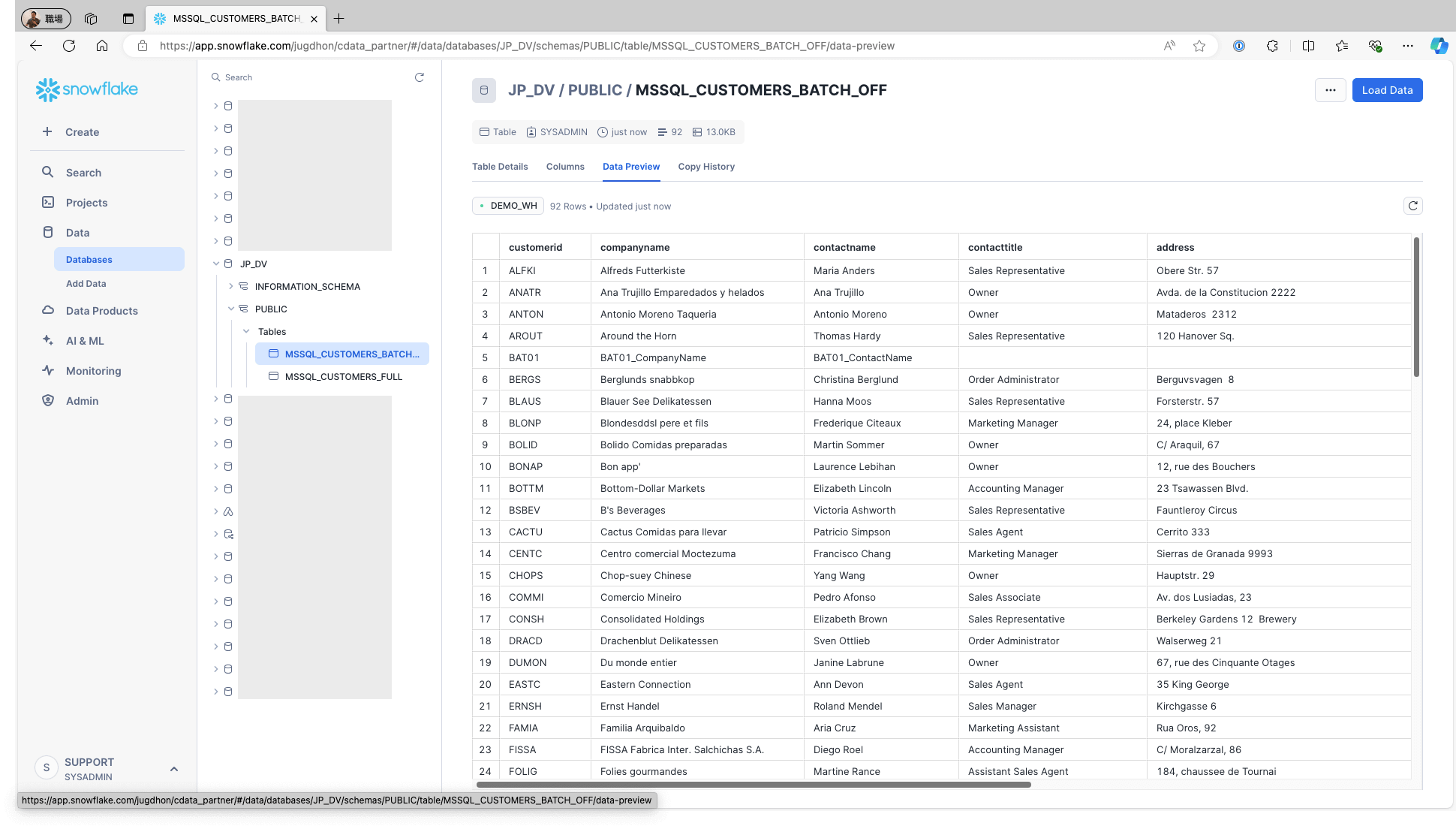The width and height of the screenshot is (1456, 829).
Task: Switch to the Copy History tab
Action: tap(705, 167)
